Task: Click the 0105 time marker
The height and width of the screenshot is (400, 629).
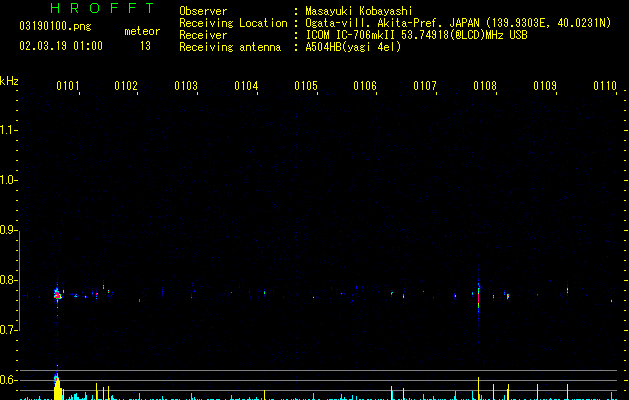Action: (306, 86)
